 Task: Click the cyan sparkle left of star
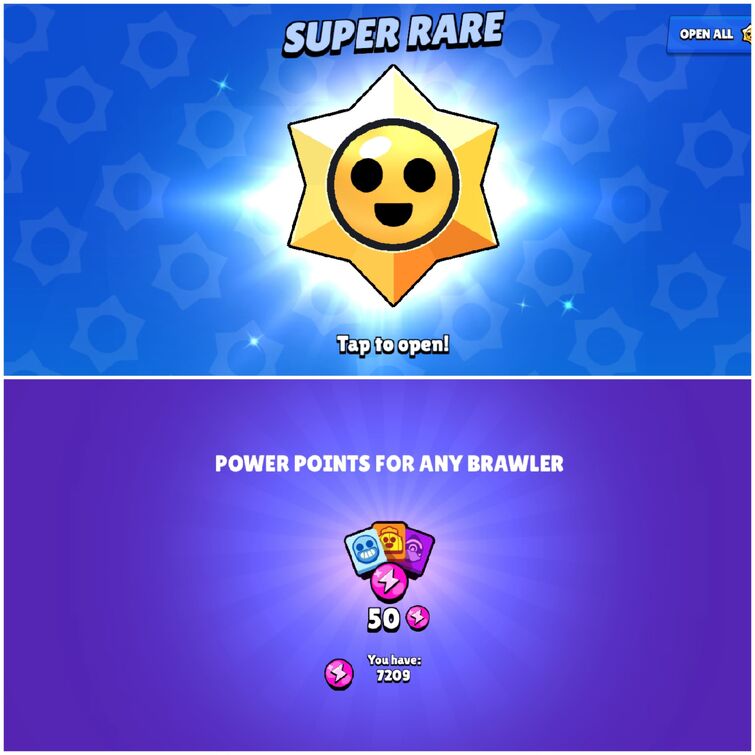tap(222, 85)
